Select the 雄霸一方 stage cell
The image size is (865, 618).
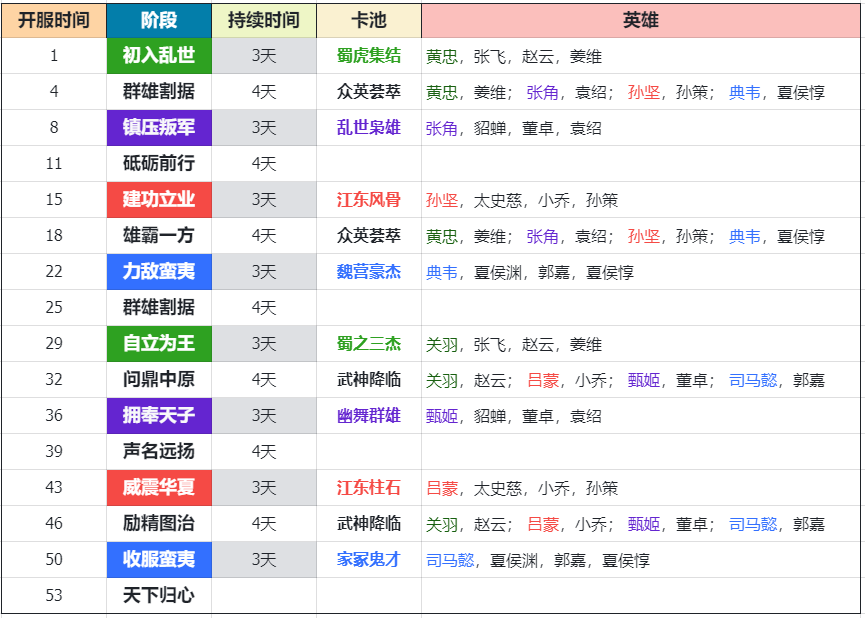(159, 236)
